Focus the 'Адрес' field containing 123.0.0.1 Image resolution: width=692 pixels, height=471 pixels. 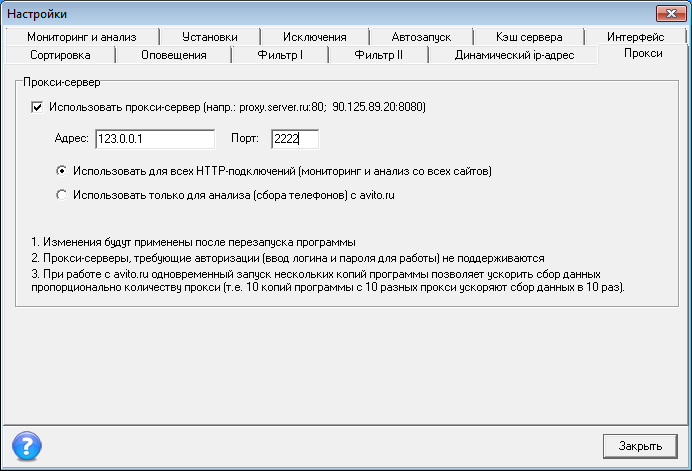pyautogui.click(x=155, y=139)
